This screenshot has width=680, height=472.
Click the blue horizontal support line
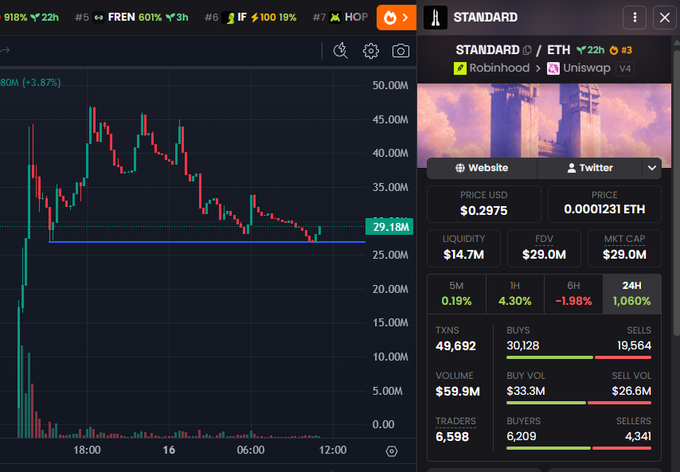point(207,242)
